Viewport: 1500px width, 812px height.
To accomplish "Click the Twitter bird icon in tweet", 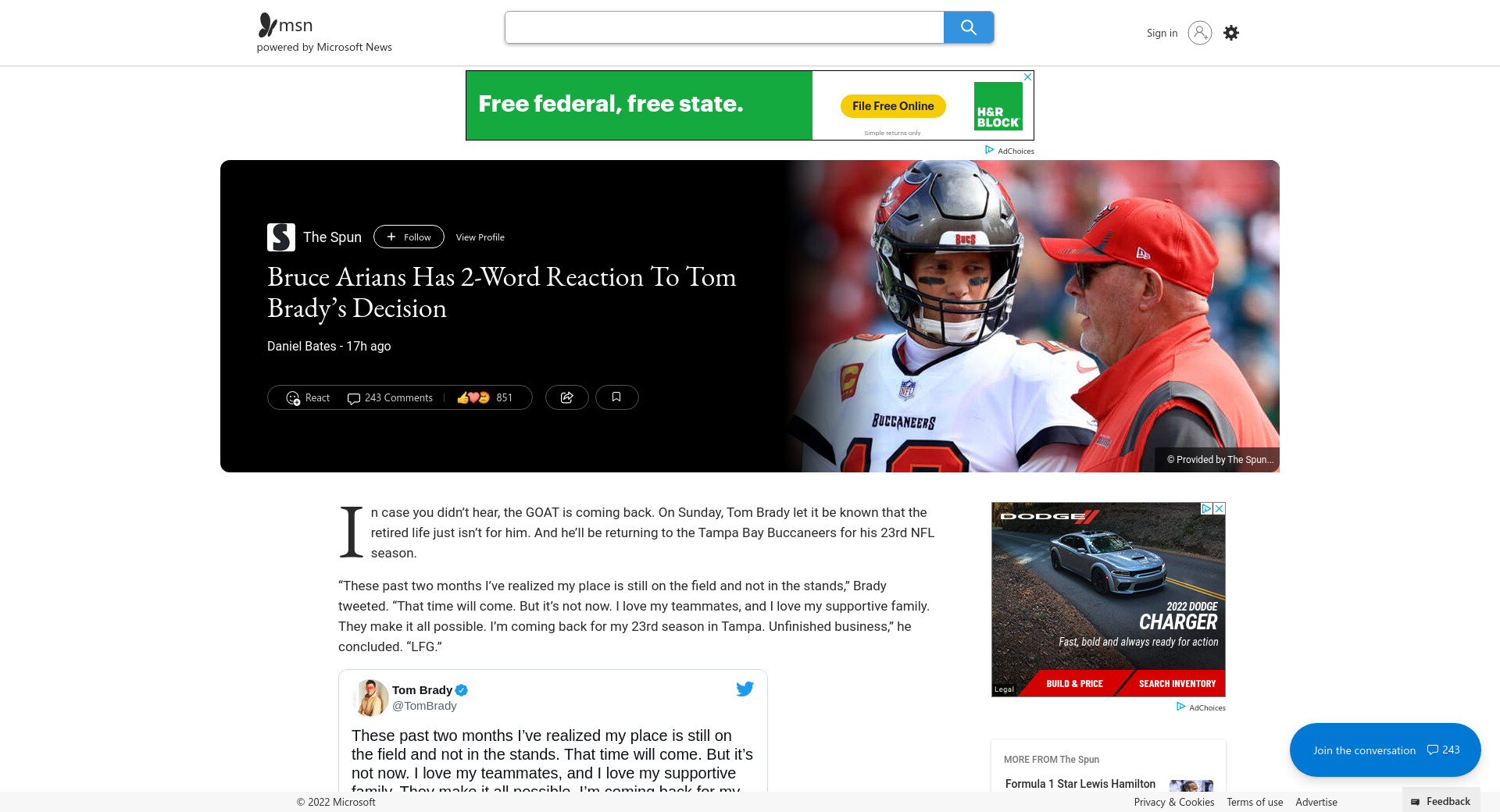I will 745,689.
